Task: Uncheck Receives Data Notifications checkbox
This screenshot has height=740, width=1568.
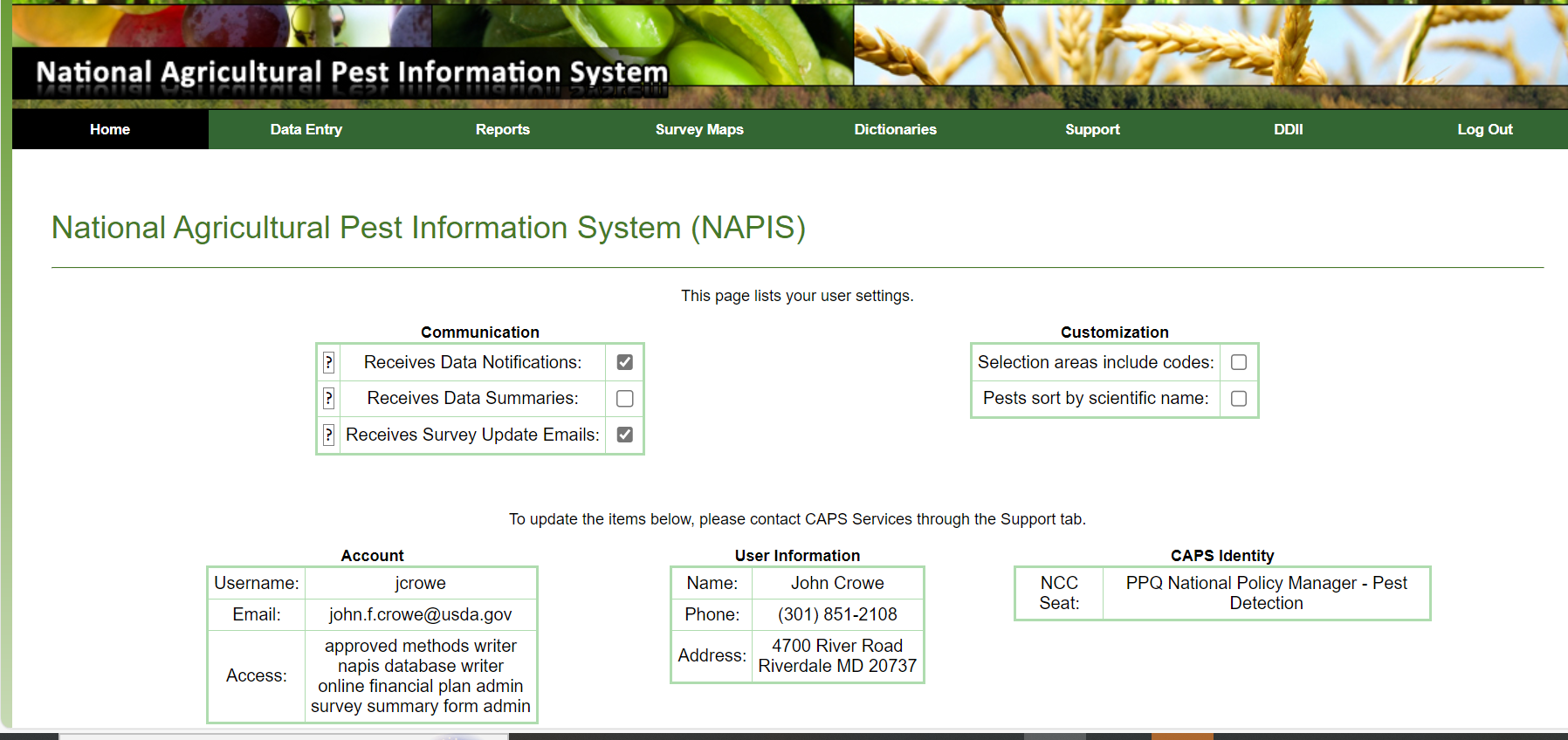Action: point(625,362)
